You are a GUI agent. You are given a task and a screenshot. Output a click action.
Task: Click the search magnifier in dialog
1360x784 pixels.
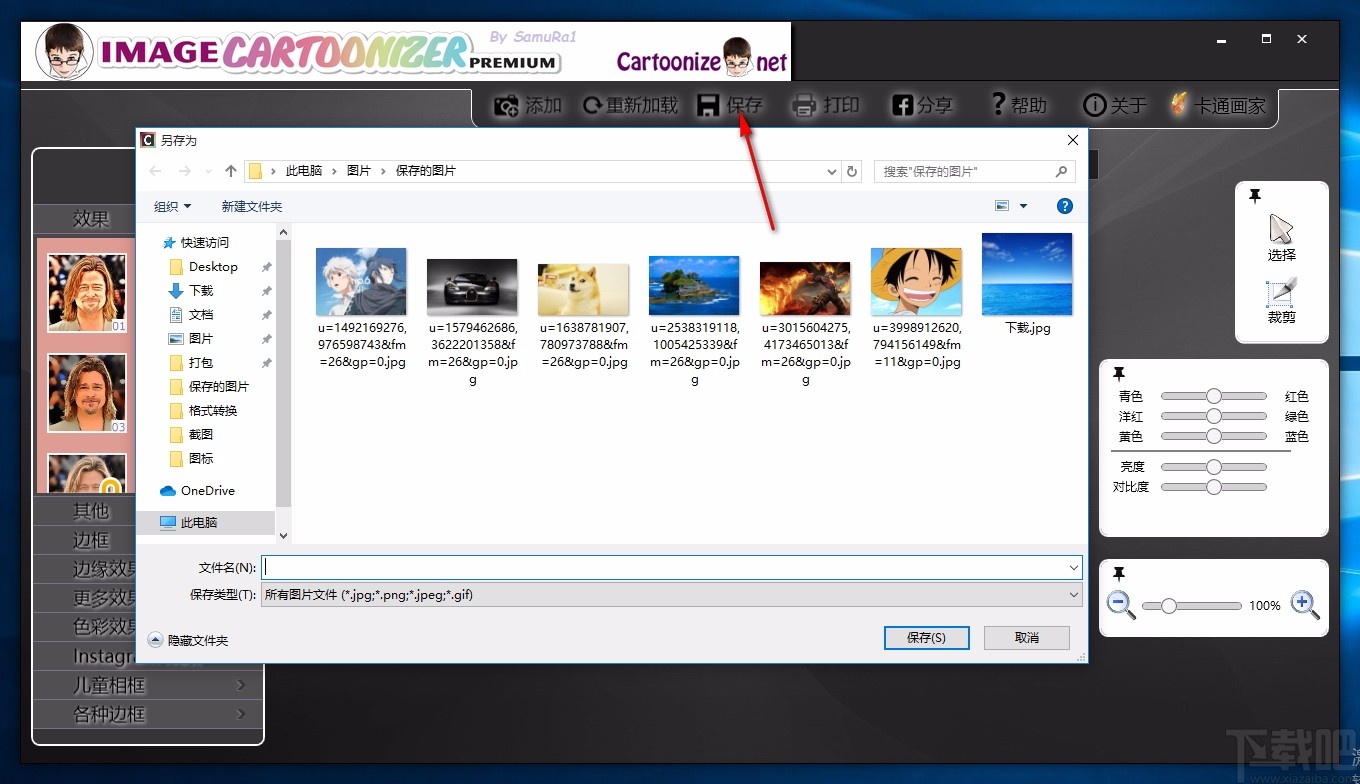(x=1062, y=171)
